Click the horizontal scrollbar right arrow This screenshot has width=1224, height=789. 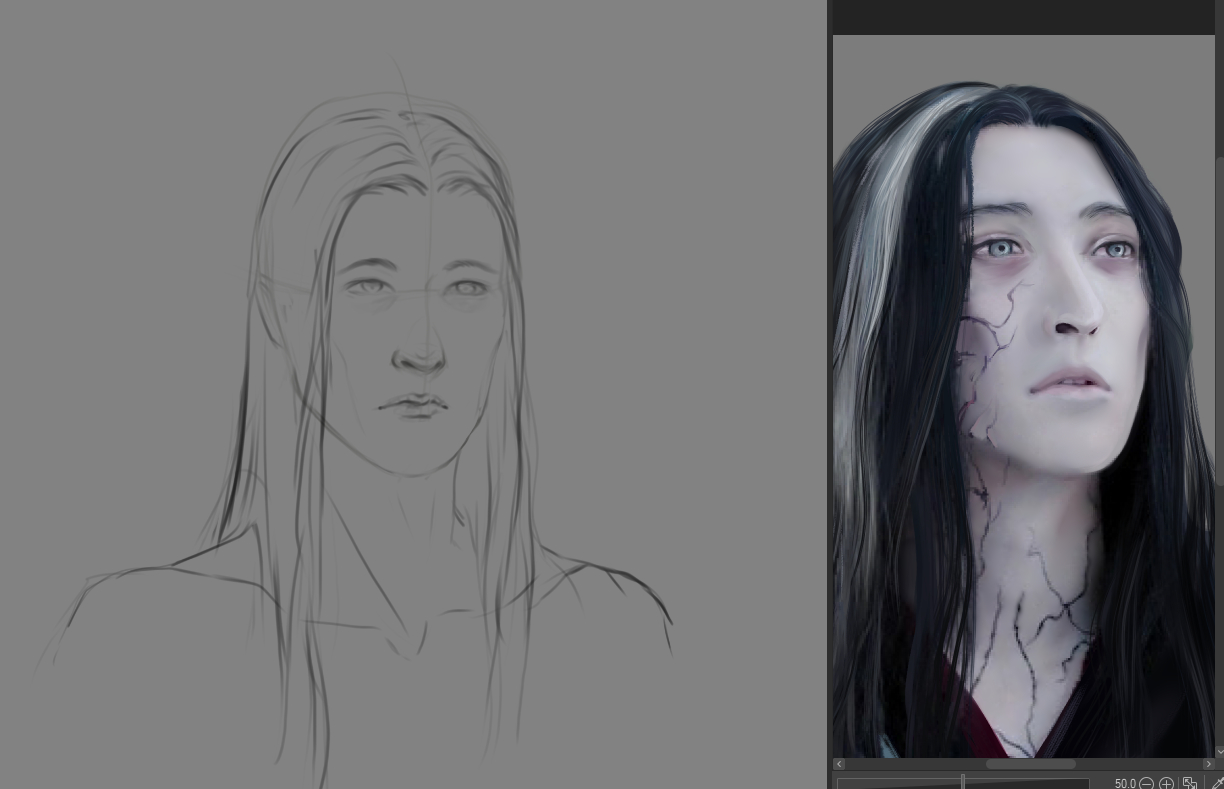(x=1208, y=764)
